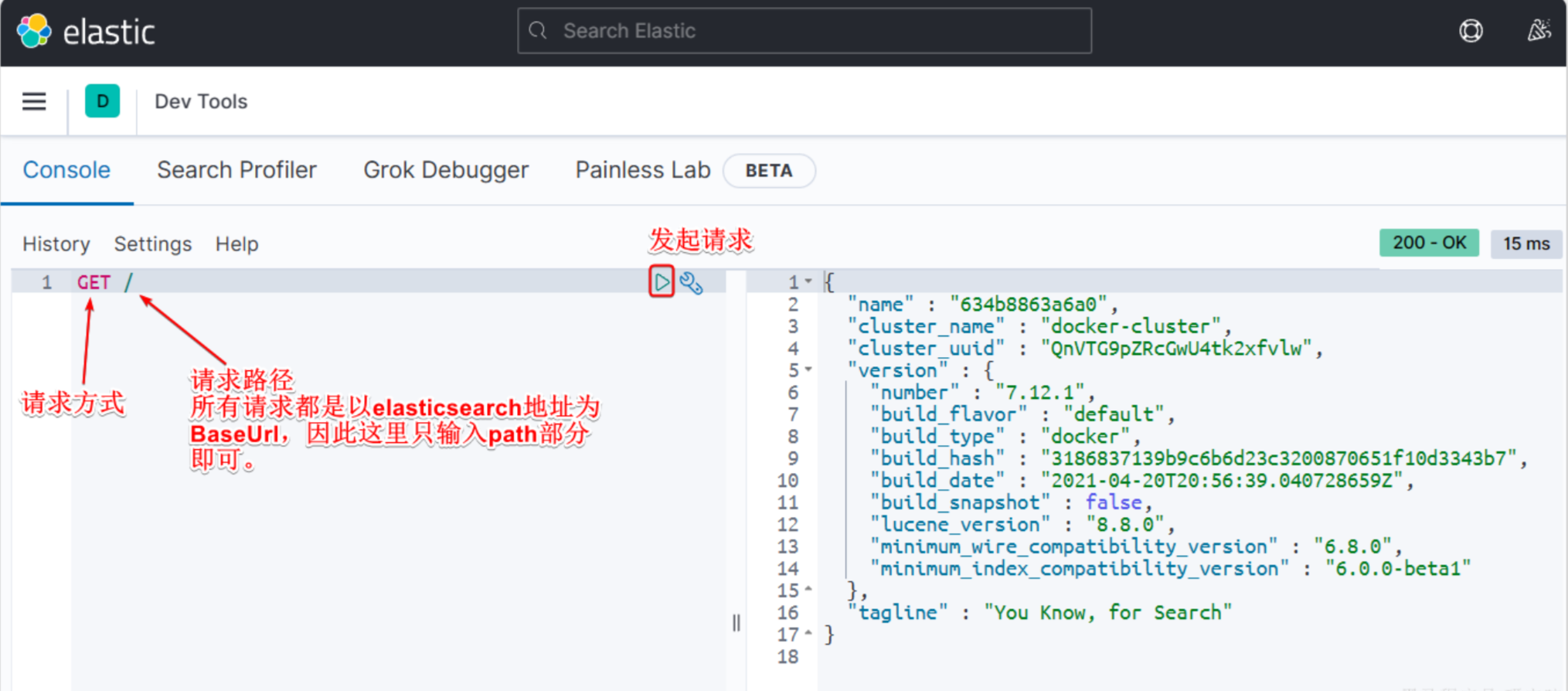Click the "cluster_name" key
1568x691 pixels.
[926, 326]
